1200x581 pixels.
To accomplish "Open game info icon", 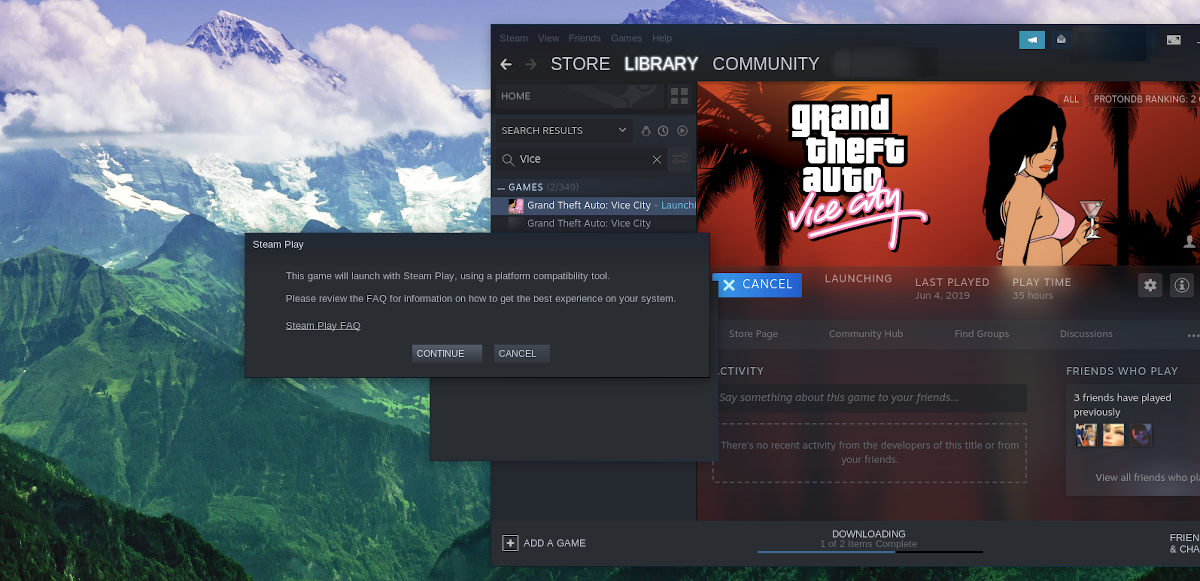I will [1181, 285].
